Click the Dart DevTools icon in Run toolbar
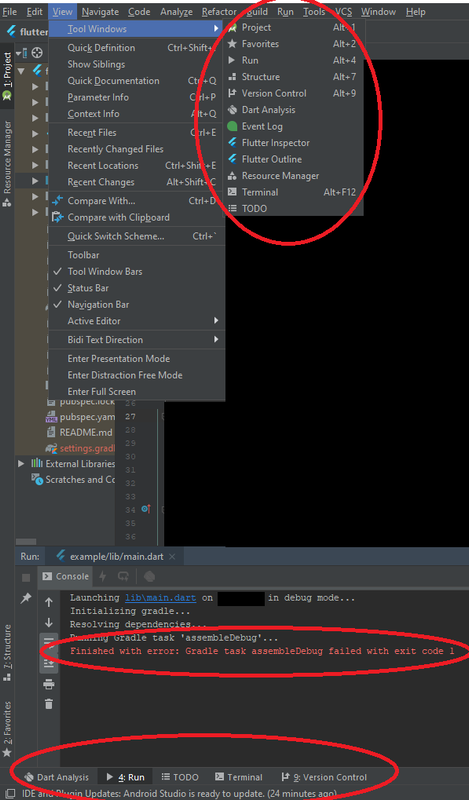 coord(149,577)
